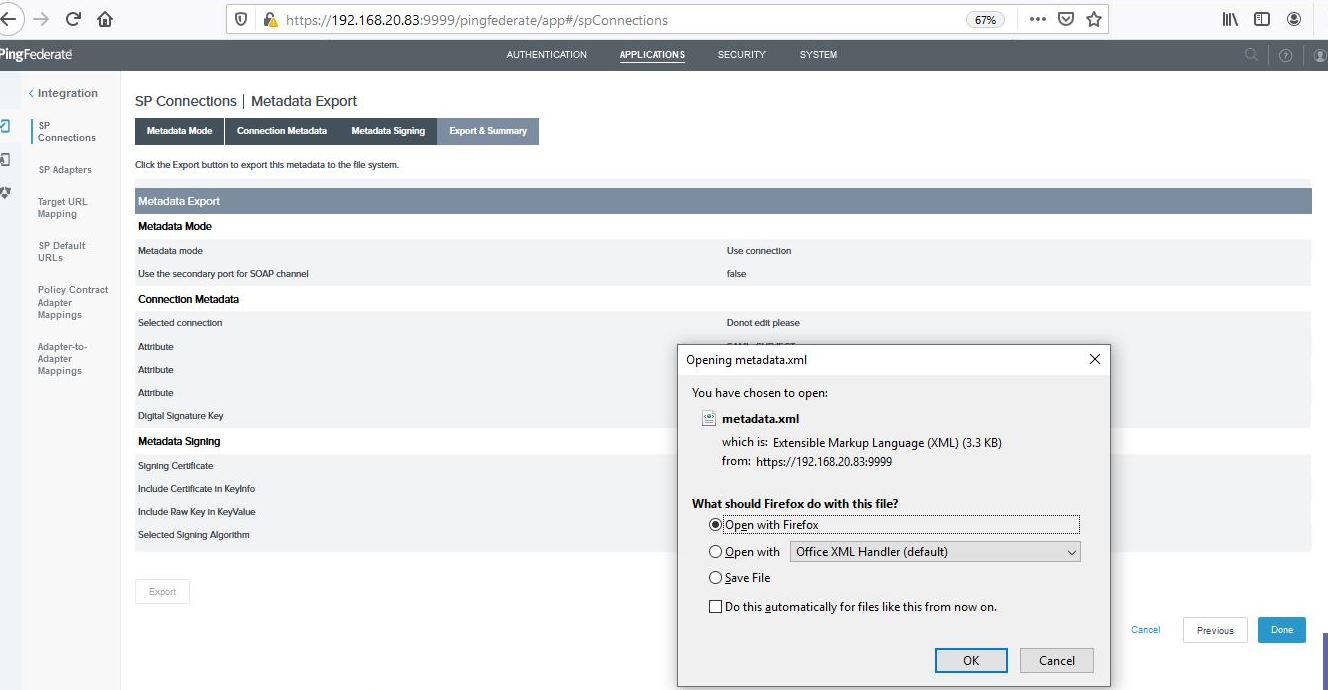The image size is (1328, 690).
Task: Click the second left rail icon
Action: point(5,159)
